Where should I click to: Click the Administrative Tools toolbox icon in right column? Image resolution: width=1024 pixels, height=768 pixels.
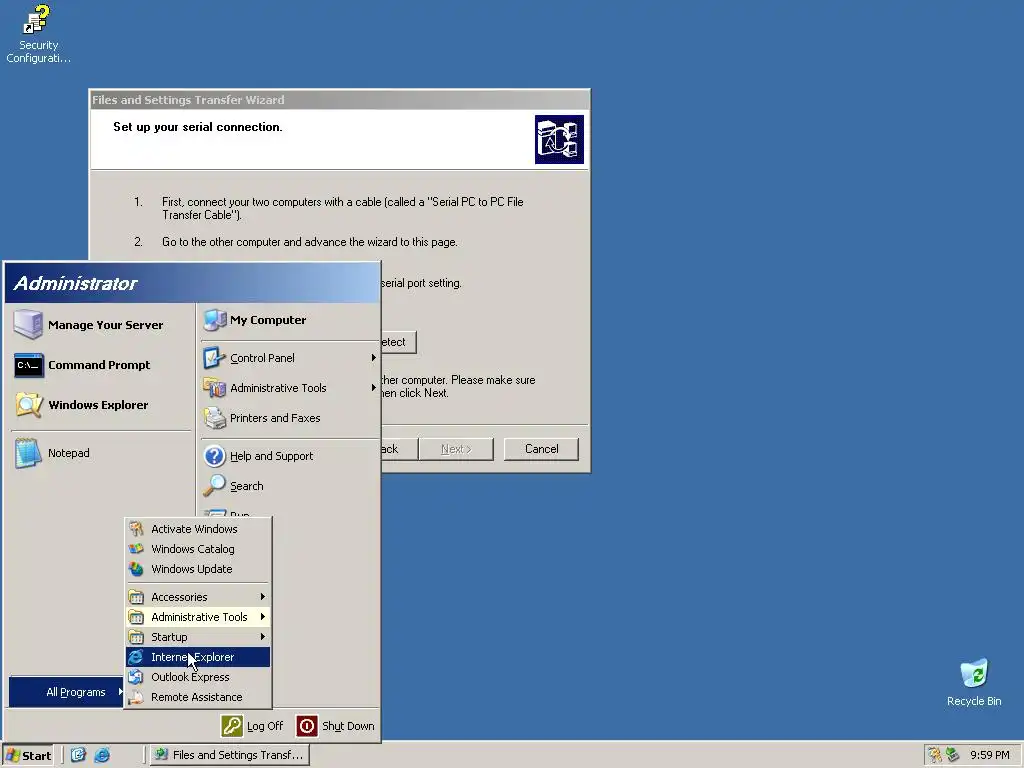coord(214,388)
